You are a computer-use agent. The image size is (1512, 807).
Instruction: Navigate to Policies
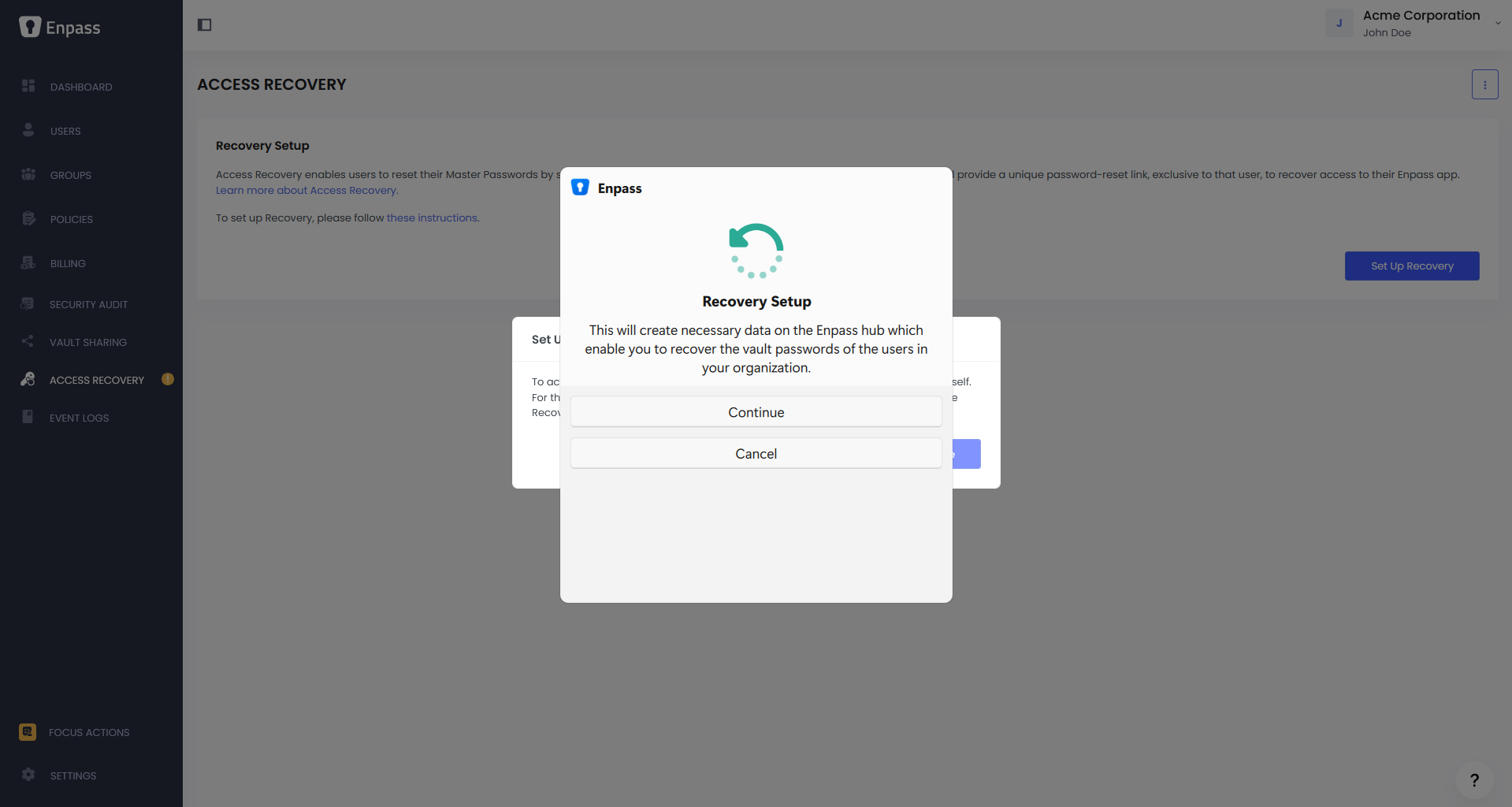72,219
